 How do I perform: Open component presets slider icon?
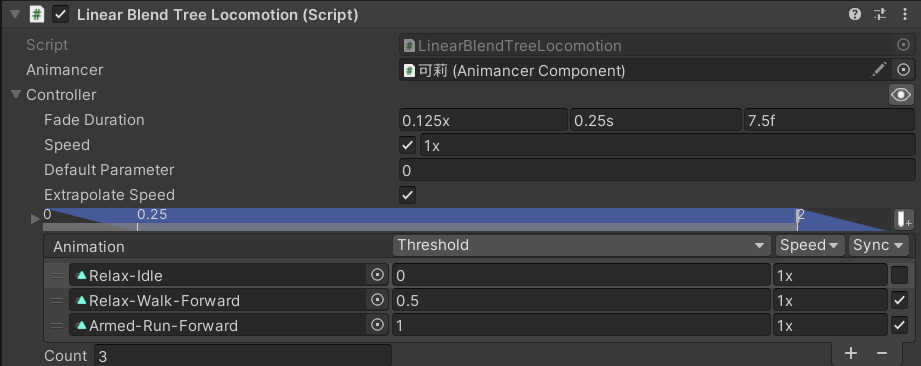coord(880,15)
